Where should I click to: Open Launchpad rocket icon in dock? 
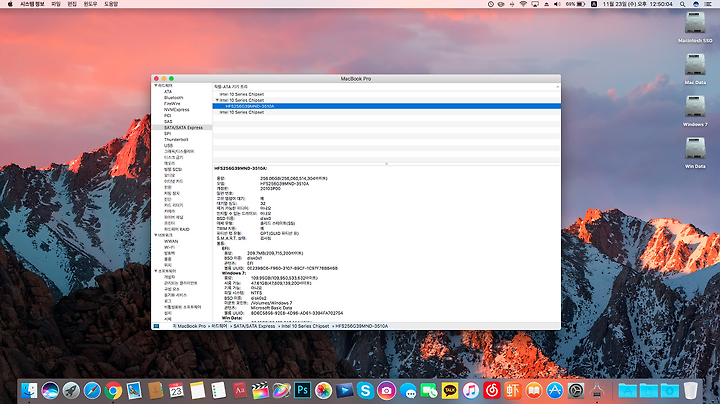[x=71, y=391]
